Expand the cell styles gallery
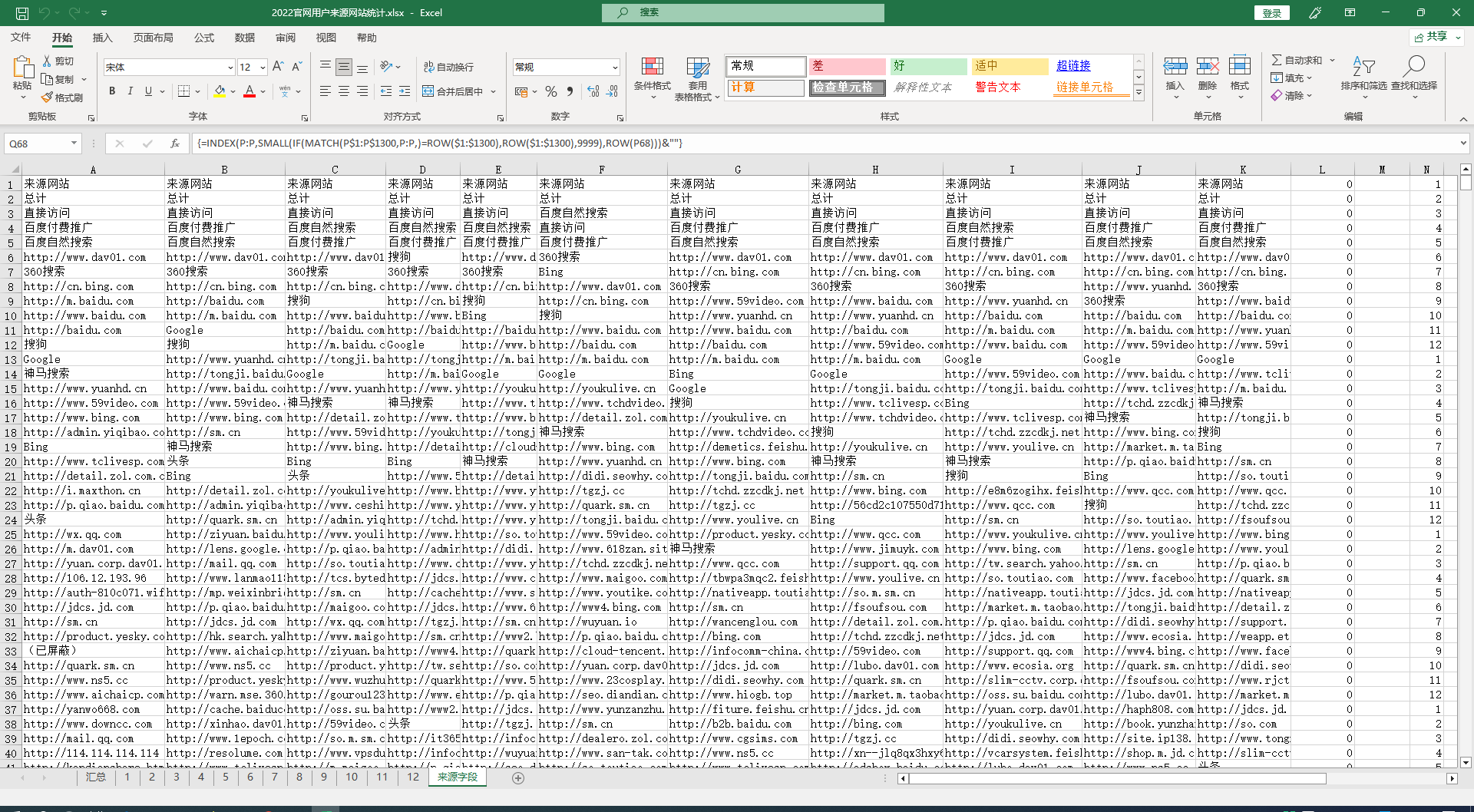 [x=1139, y=93]
